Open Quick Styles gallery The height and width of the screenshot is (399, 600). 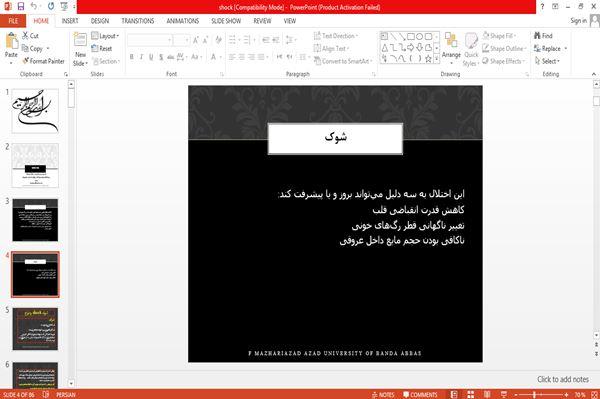click(471, 50)
